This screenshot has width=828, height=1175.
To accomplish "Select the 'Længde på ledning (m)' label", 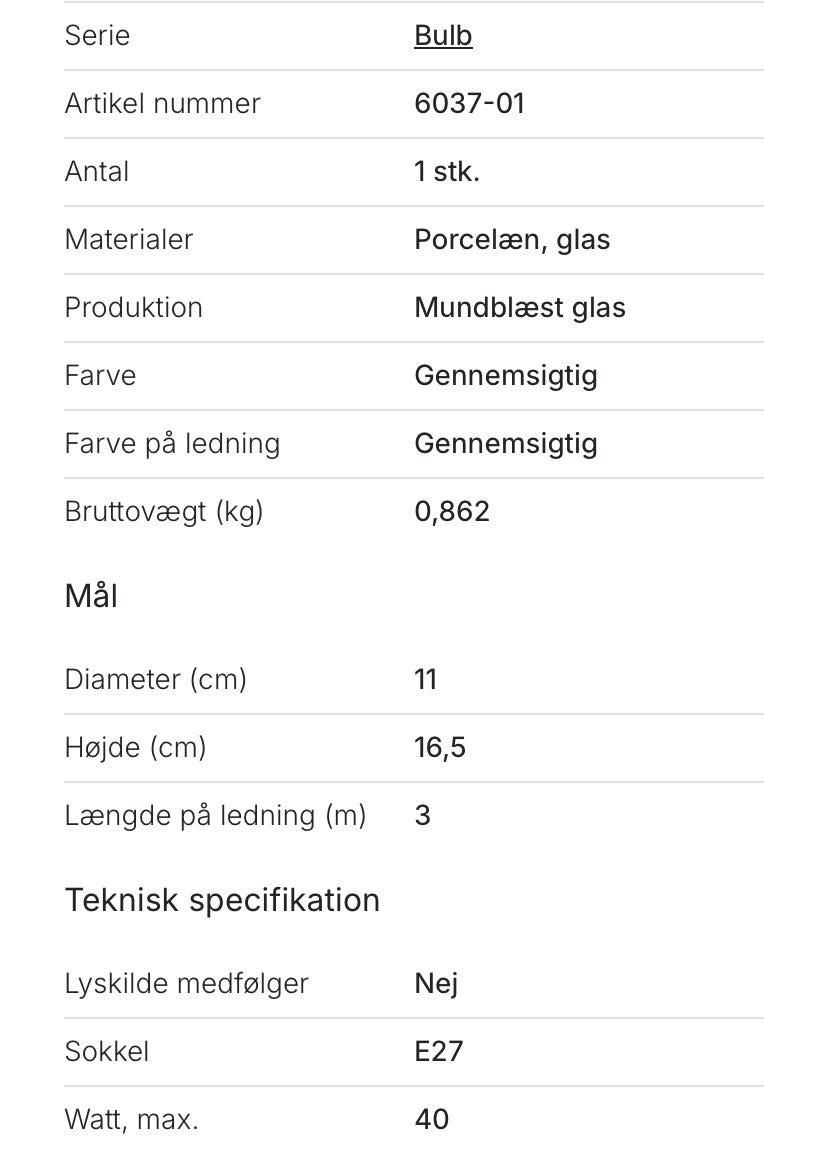I will point(215,816).
